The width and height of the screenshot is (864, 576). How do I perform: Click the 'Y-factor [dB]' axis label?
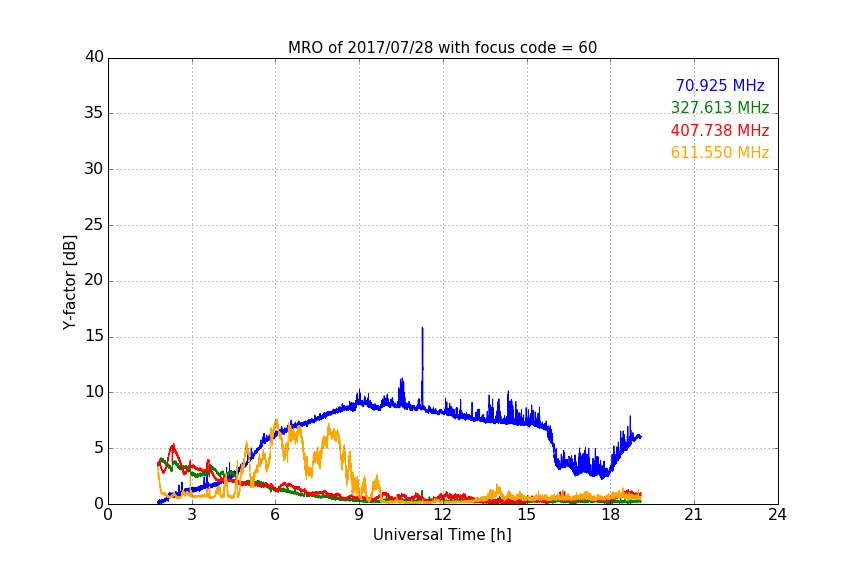pyautogui.click(x=69, y=282)
